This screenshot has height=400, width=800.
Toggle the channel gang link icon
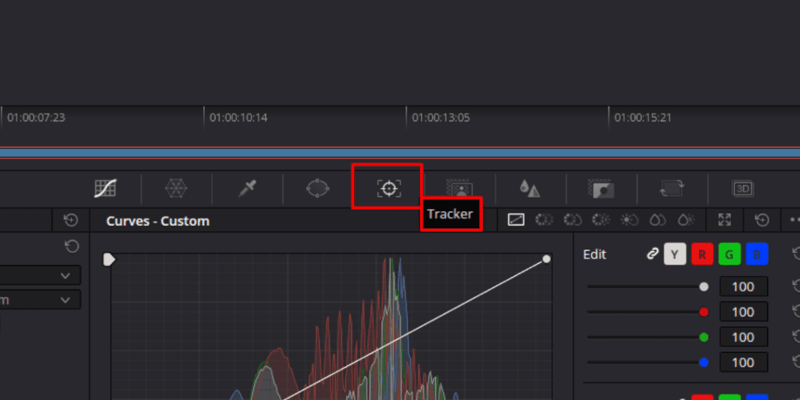(653, 254)
